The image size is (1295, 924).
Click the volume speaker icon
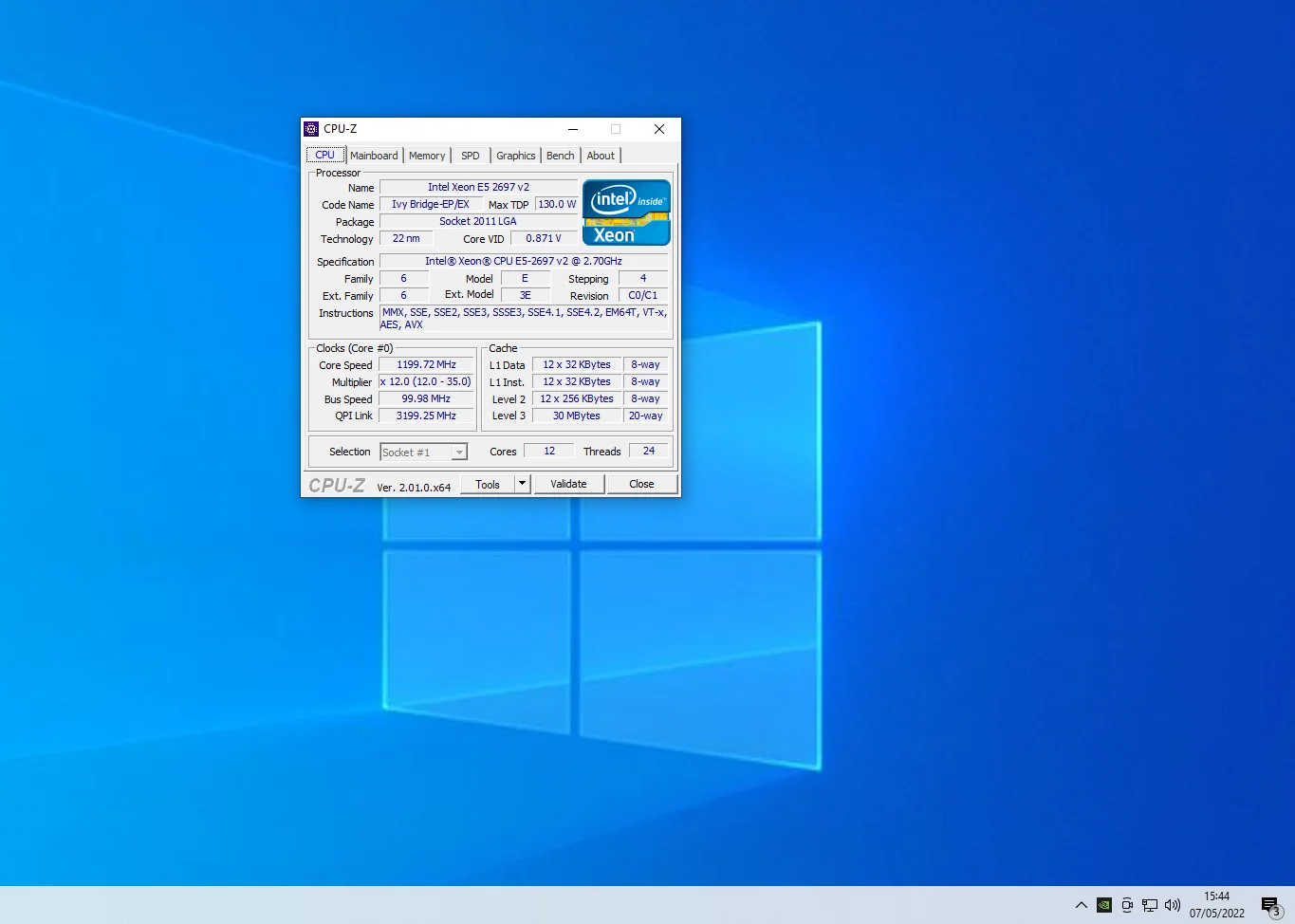[x=1173, y=905]
